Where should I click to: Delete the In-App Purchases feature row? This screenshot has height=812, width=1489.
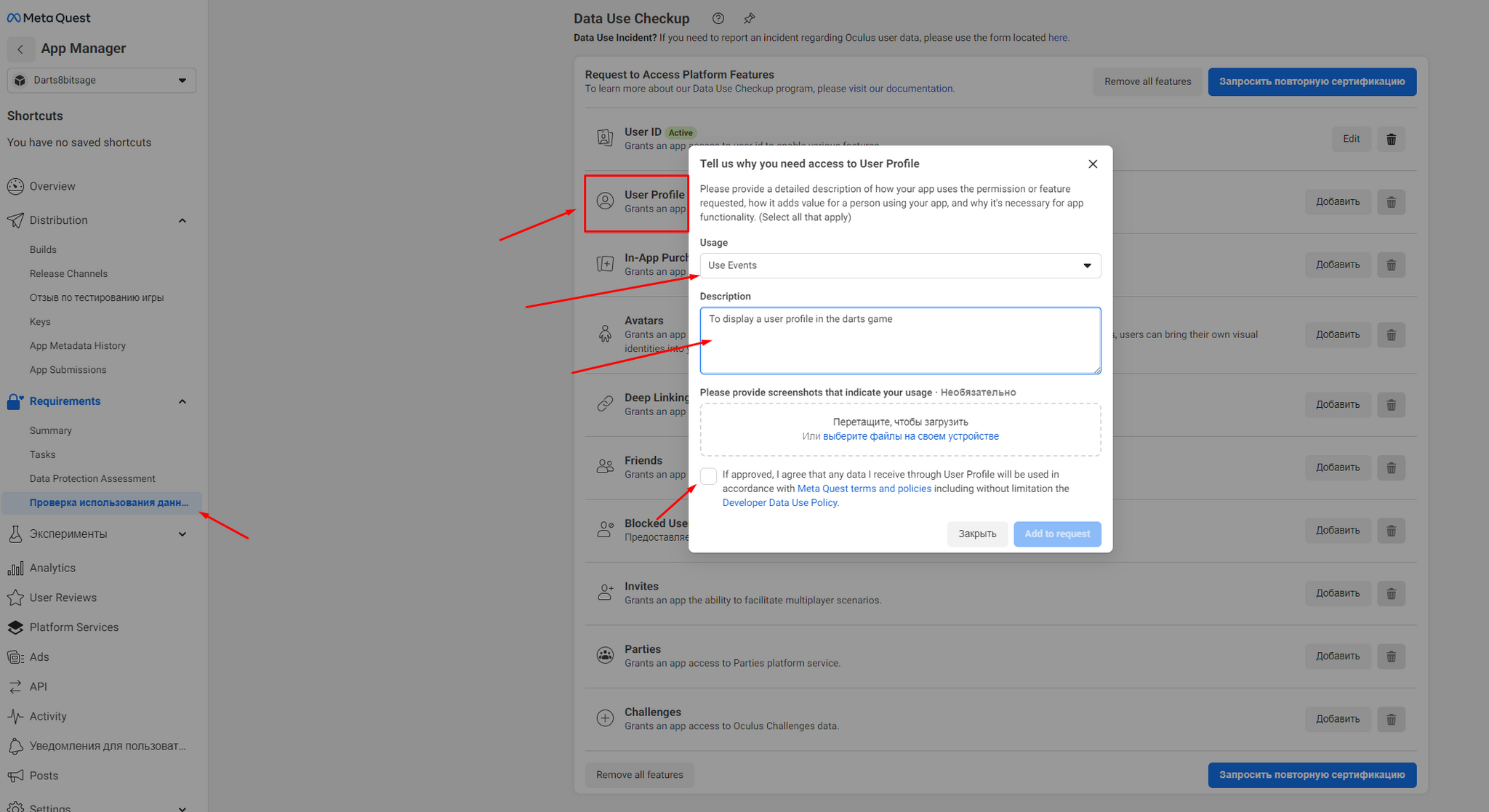click(x=1391, y=265)
